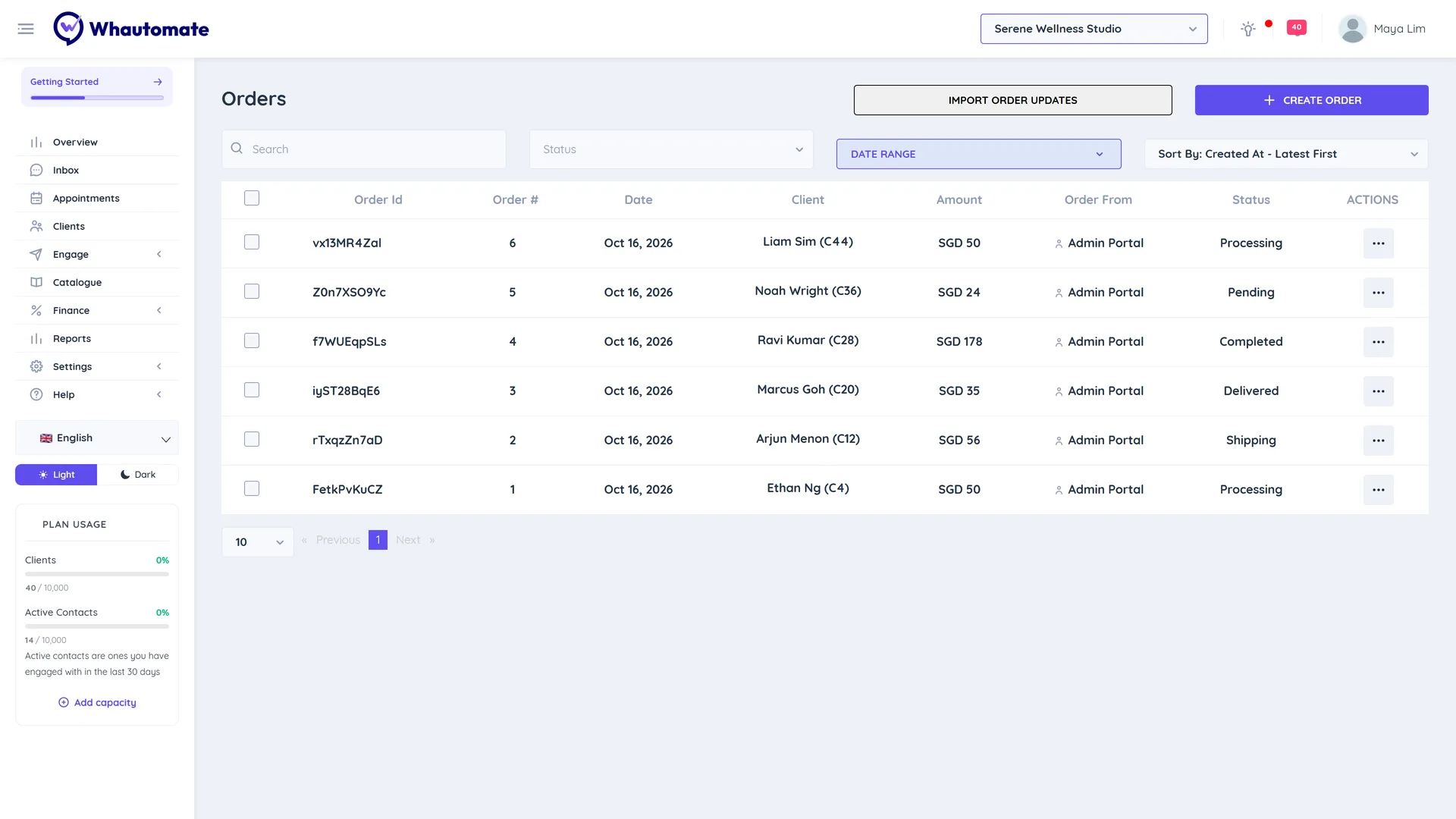Open the hamburger menu icon
Viewport: 1456px width, 819px height.
[26, 29]
